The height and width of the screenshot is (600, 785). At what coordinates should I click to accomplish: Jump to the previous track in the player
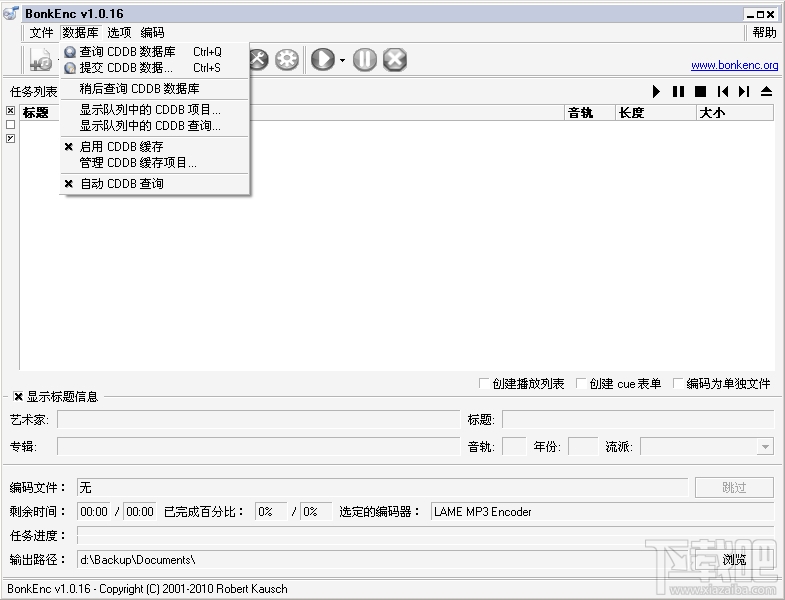tap(722, 92)
